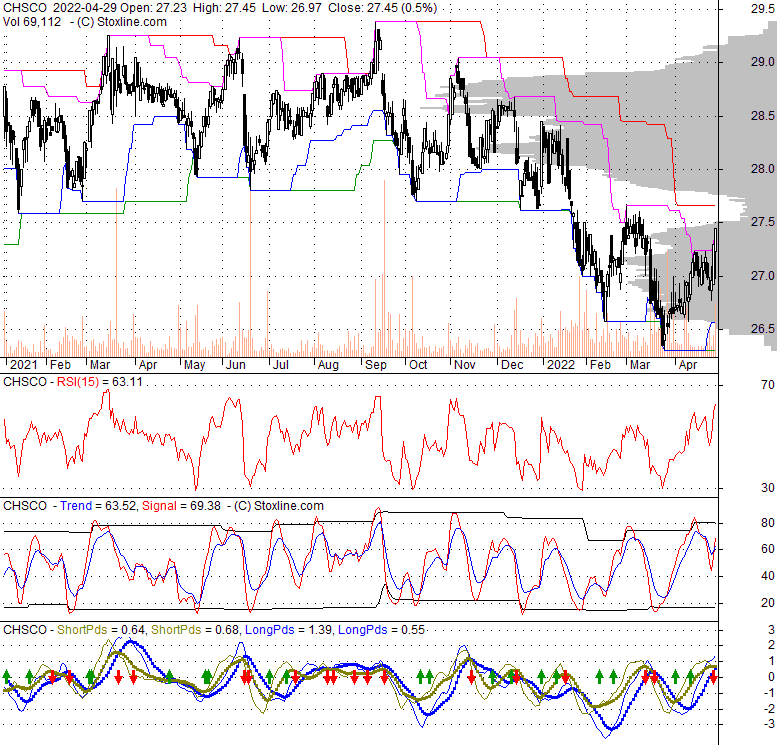Click the 28.0 price axis label
778x746 pixels.
pyautogui.click(x=762, y=169)
